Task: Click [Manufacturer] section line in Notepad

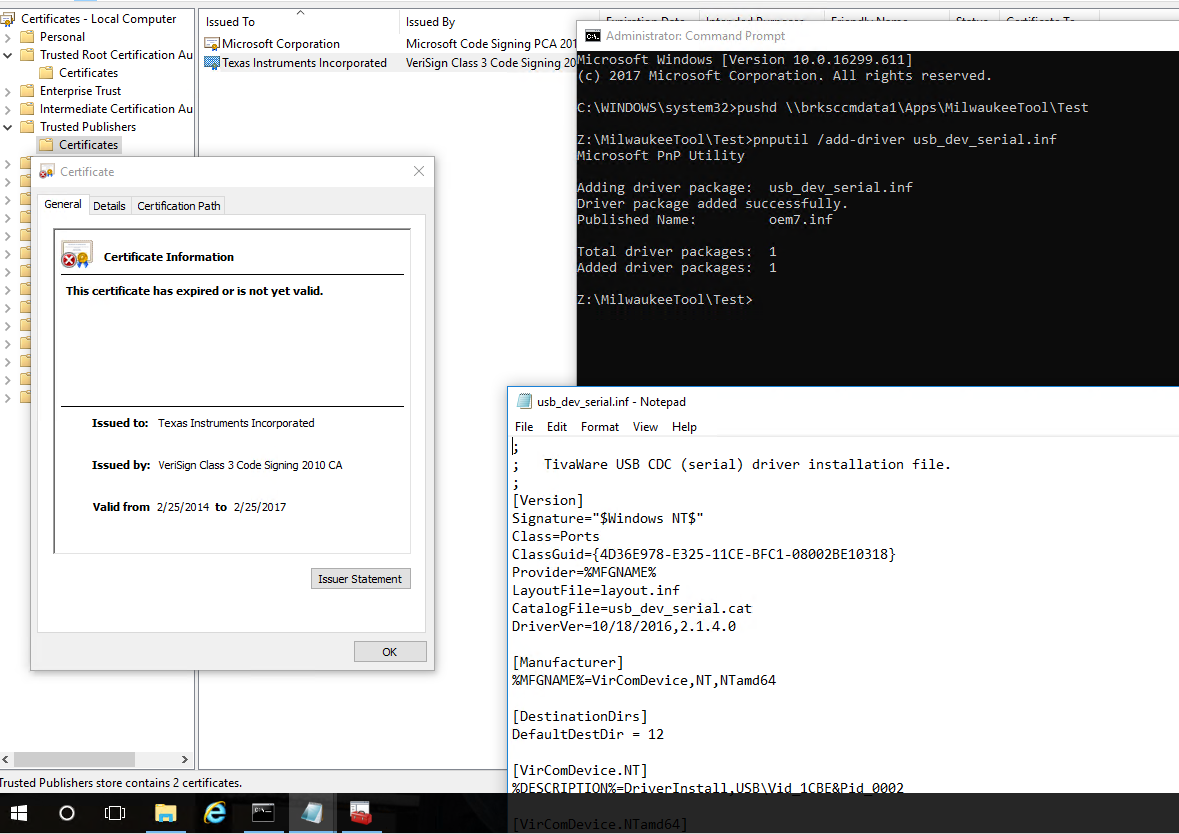Action: (x=568, y=663)
